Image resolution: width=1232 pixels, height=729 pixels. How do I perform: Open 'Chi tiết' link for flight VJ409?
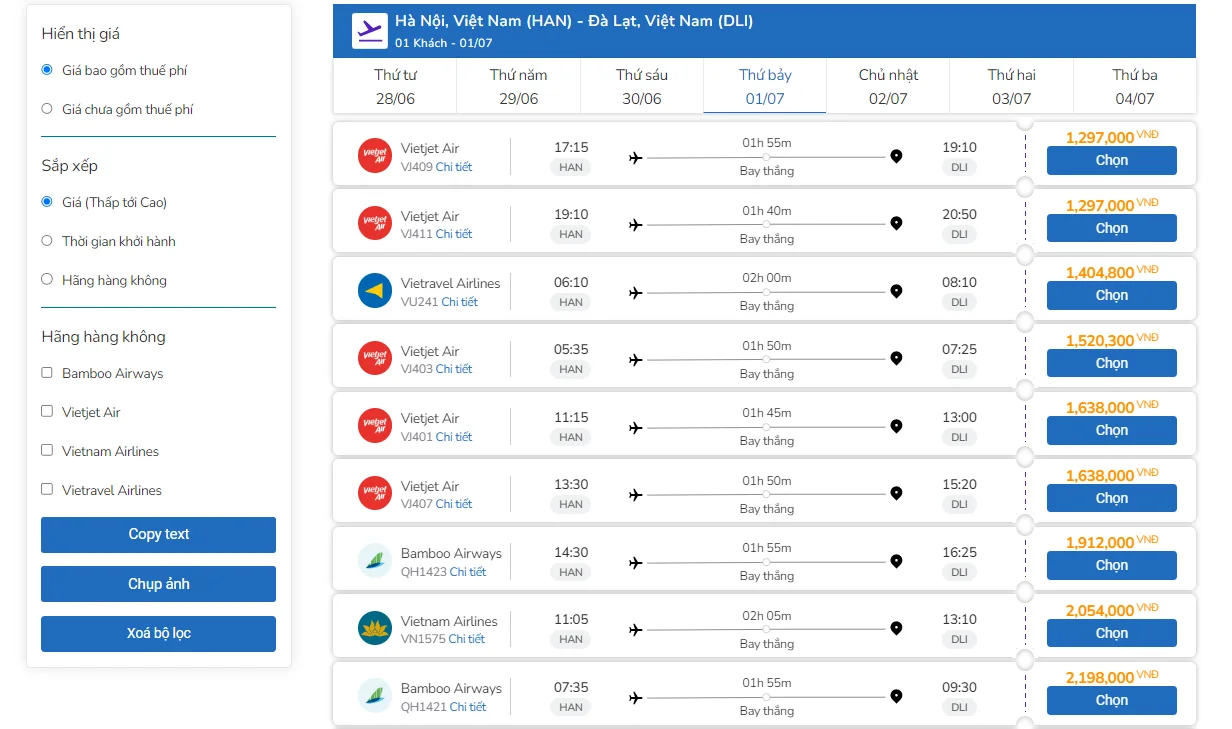pyautogui.click(x=454, y=167)
